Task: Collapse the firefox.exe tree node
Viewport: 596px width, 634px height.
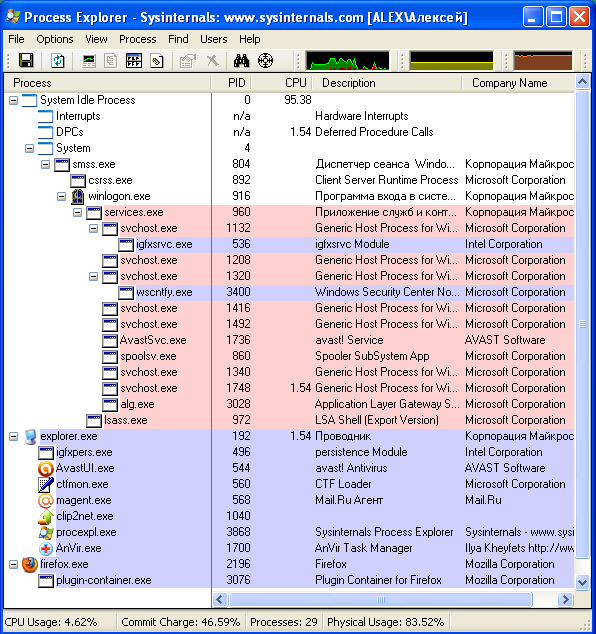Action: click(x=13, y=564)
